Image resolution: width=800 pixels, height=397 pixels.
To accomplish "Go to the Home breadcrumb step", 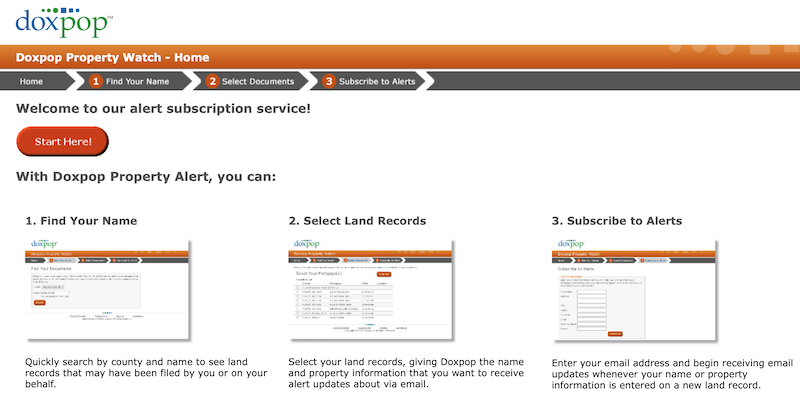I will (x=31, y=81).
